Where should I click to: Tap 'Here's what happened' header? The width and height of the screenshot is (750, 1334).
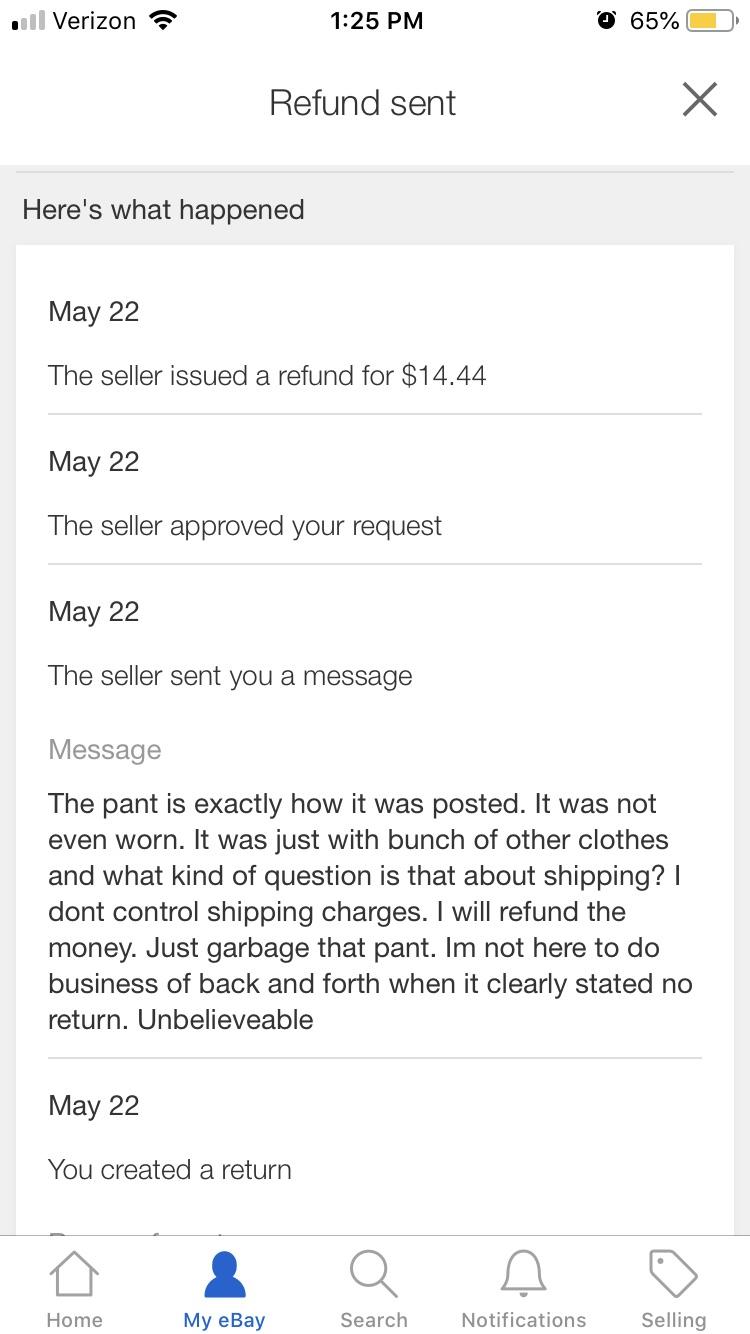tap(163, 209)
